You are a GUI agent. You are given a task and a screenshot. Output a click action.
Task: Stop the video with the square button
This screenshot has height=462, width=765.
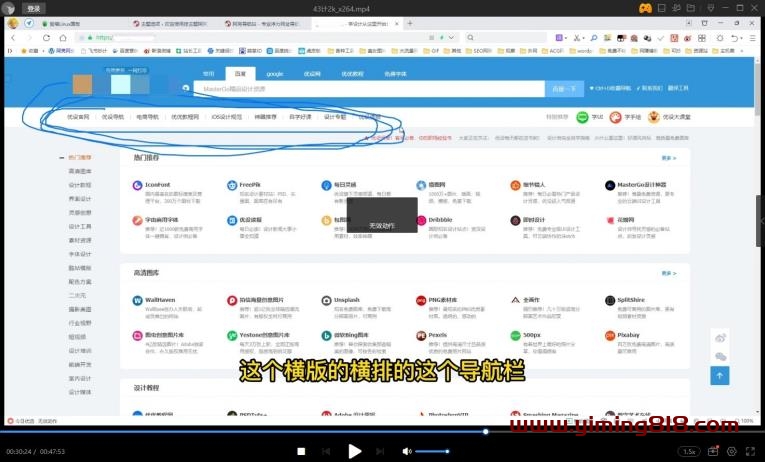(301, 452)
